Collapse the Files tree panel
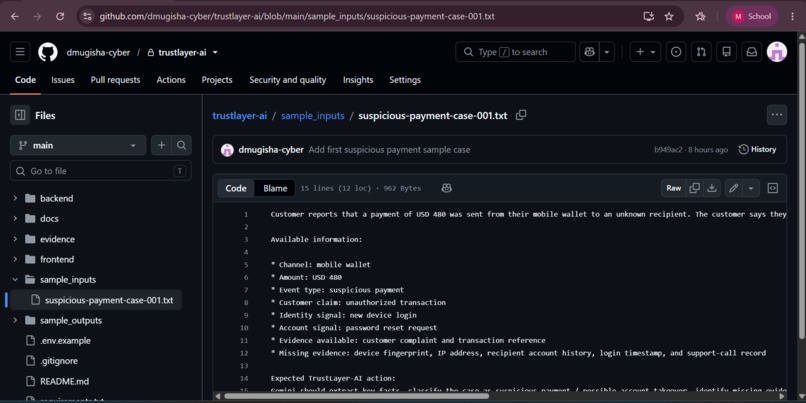 pyautogui.click(x=20, y=115)
